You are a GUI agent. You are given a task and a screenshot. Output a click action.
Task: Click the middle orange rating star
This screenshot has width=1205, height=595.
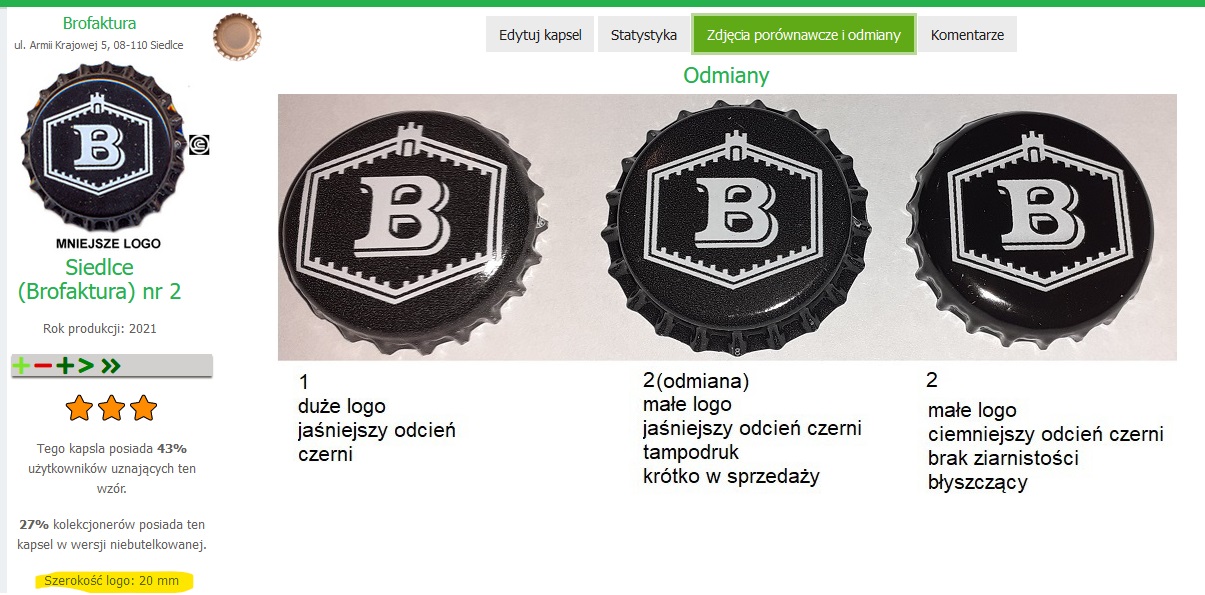click(111, 408)
